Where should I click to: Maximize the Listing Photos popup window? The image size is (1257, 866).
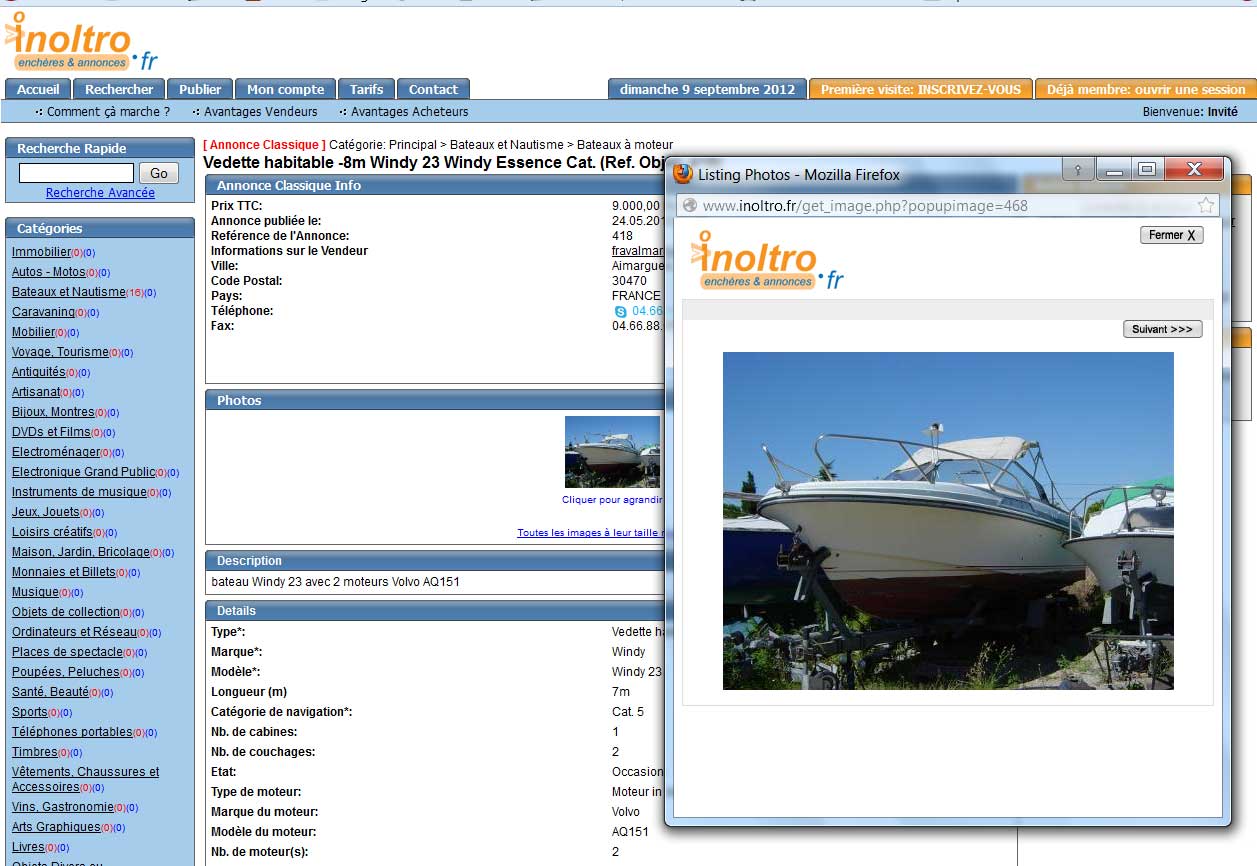click(1147, 170)
